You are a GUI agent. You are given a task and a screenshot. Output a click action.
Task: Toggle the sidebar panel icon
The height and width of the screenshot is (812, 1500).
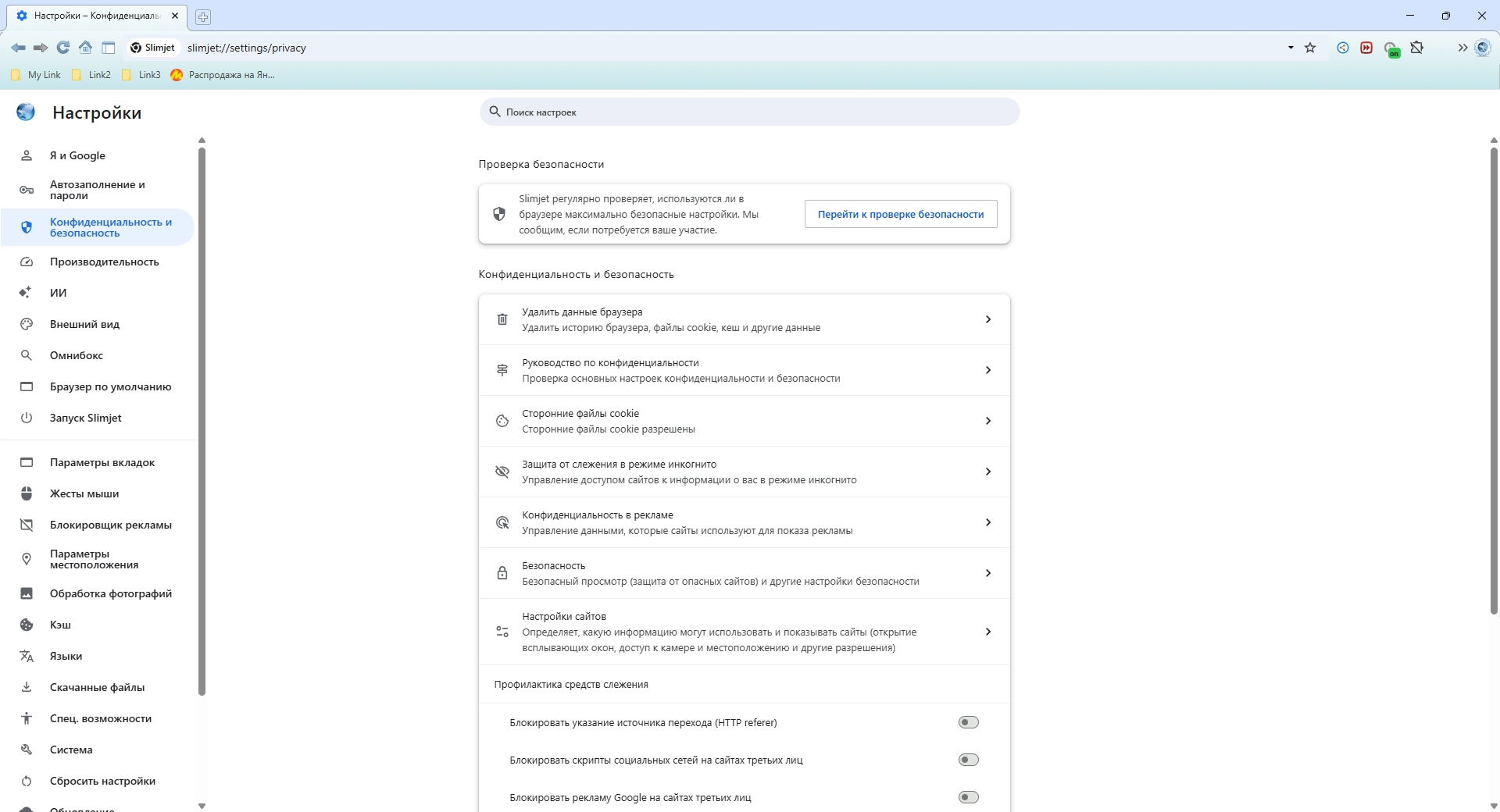coord(109,48)
